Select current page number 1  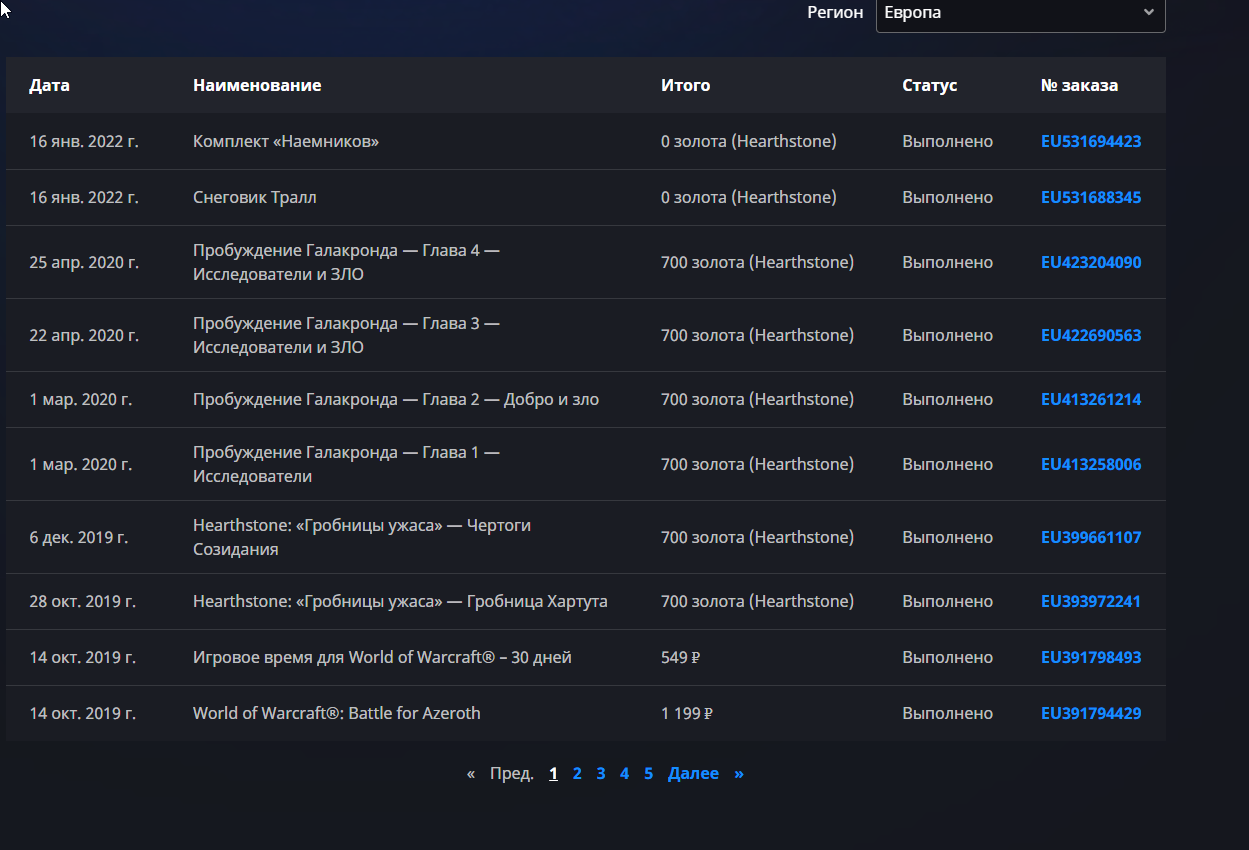click(553, 774)
